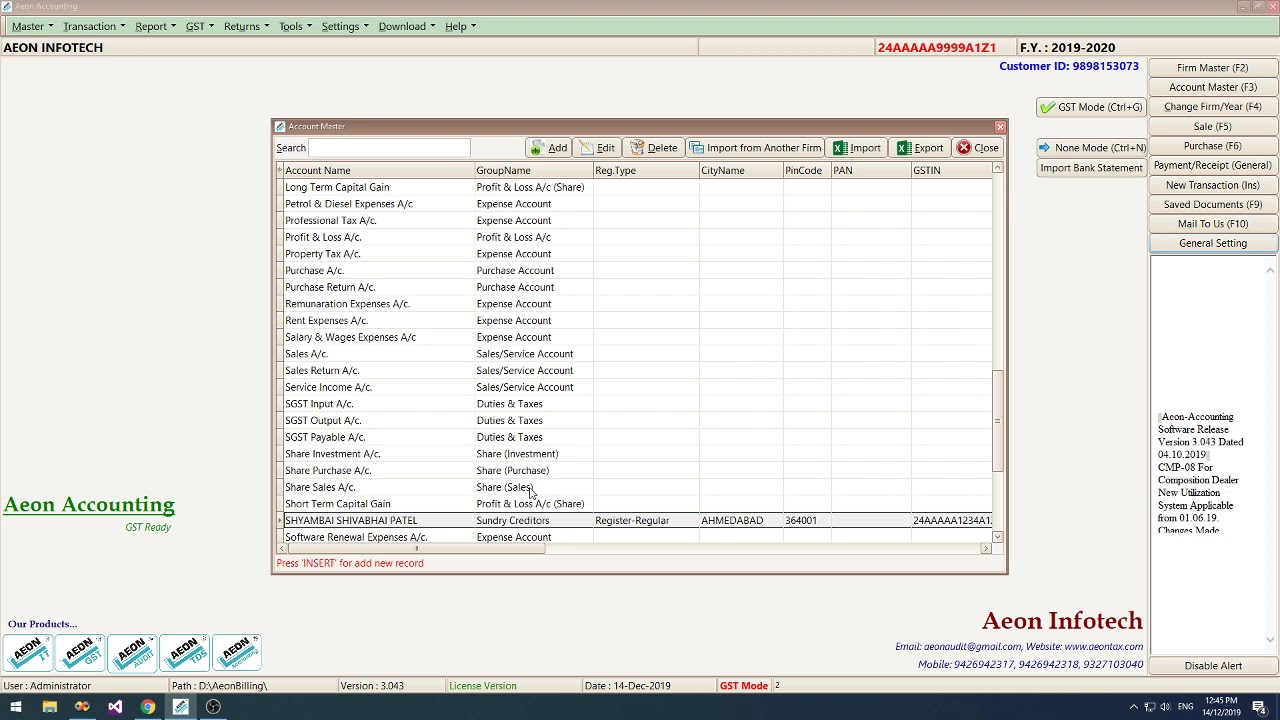Open Visual Studio from the taskbar
Viewport: 1280px width, 720px height.
click(115, 707)
